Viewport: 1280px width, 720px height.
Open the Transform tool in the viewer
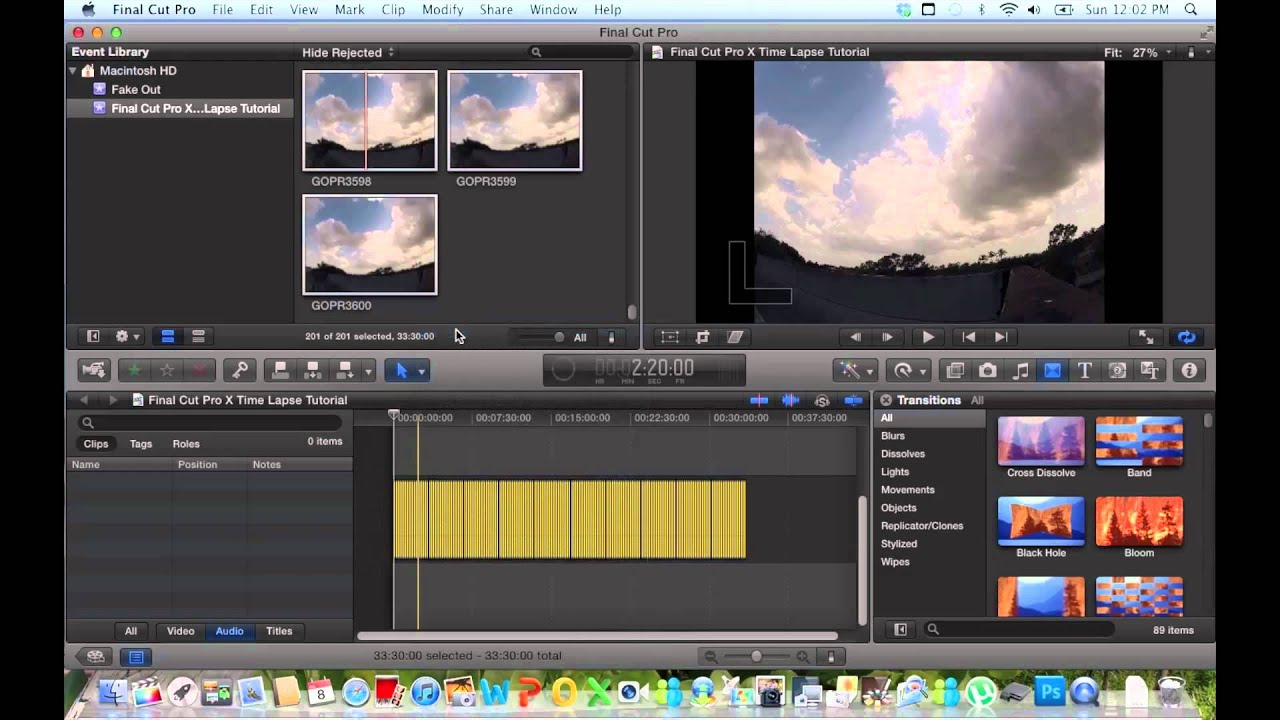coord(670,337)
